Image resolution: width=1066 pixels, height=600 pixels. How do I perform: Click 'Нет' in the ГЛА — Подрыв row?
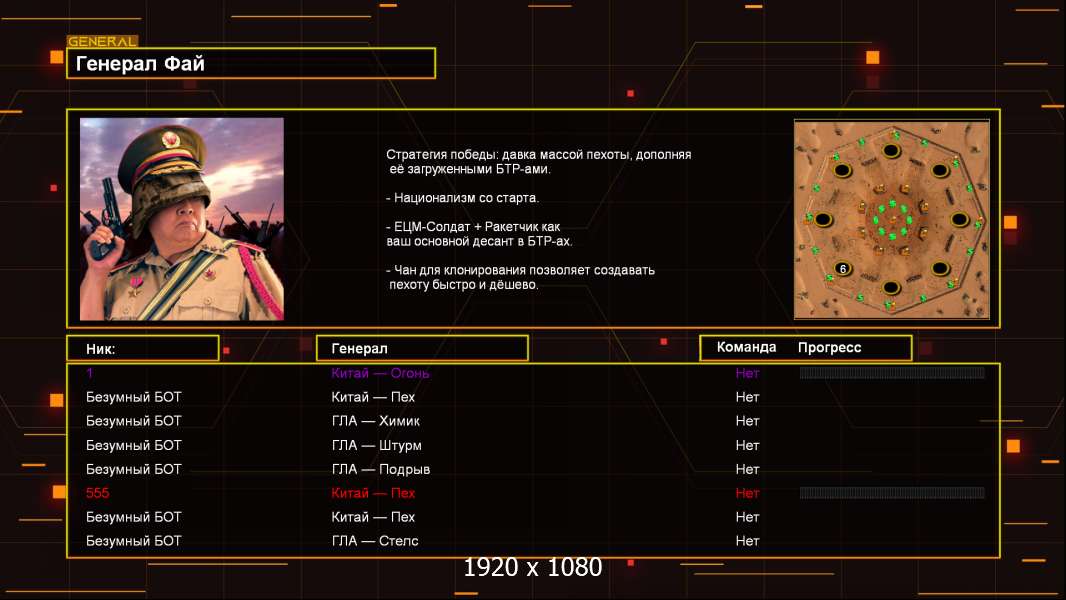click(x=747, y=469)
